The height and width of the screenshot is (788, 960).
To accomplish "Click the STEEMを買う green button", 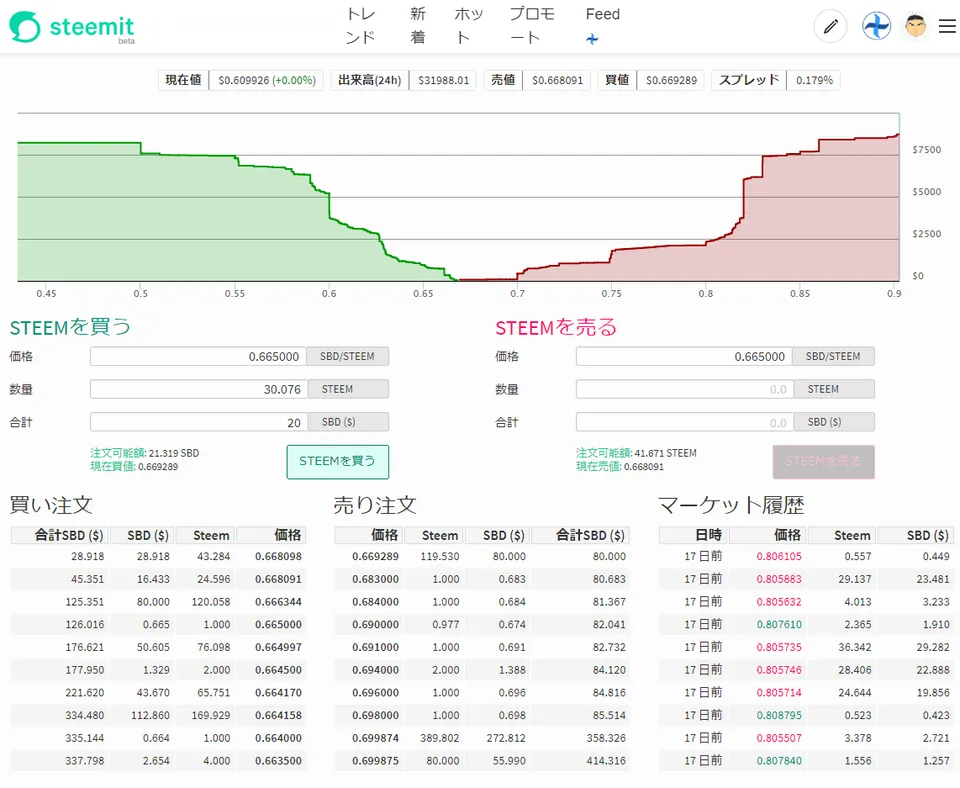I will [x=337, y=462].
